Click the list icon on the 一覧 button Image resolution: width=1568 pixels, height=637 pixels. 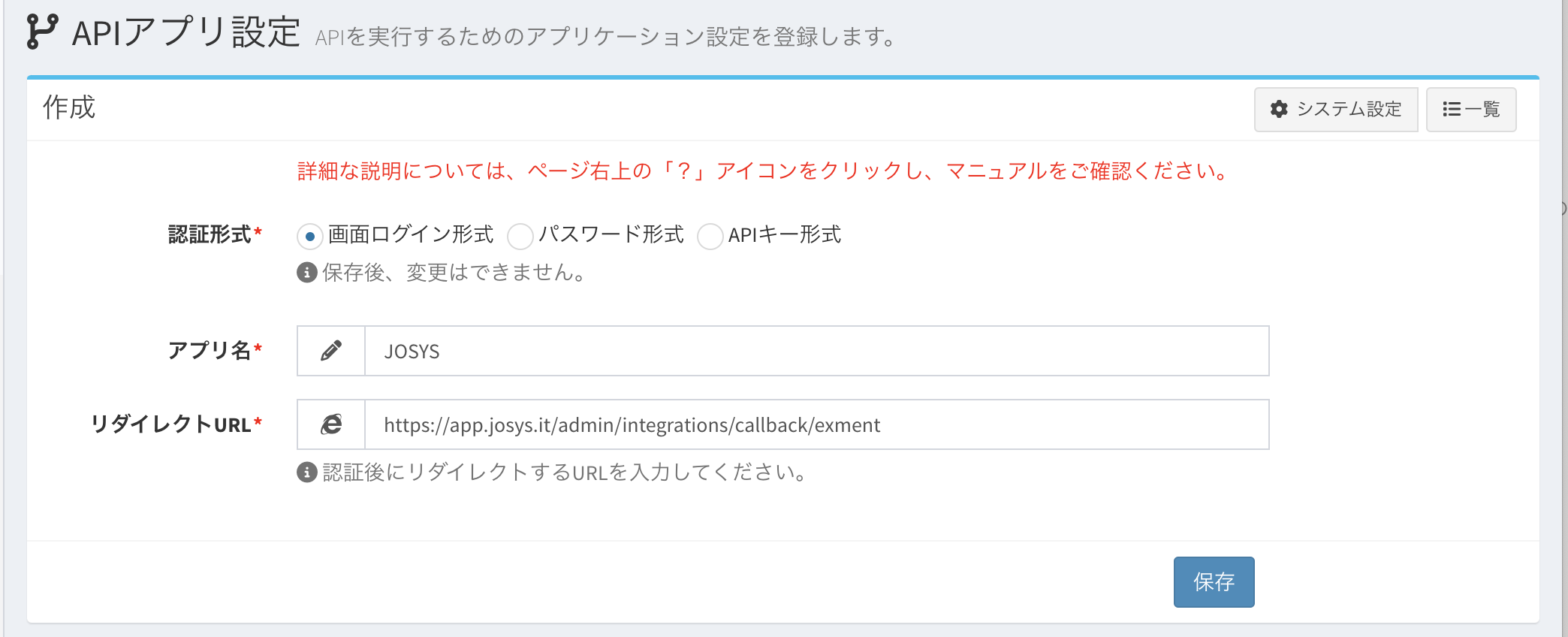click(1451, 110)
